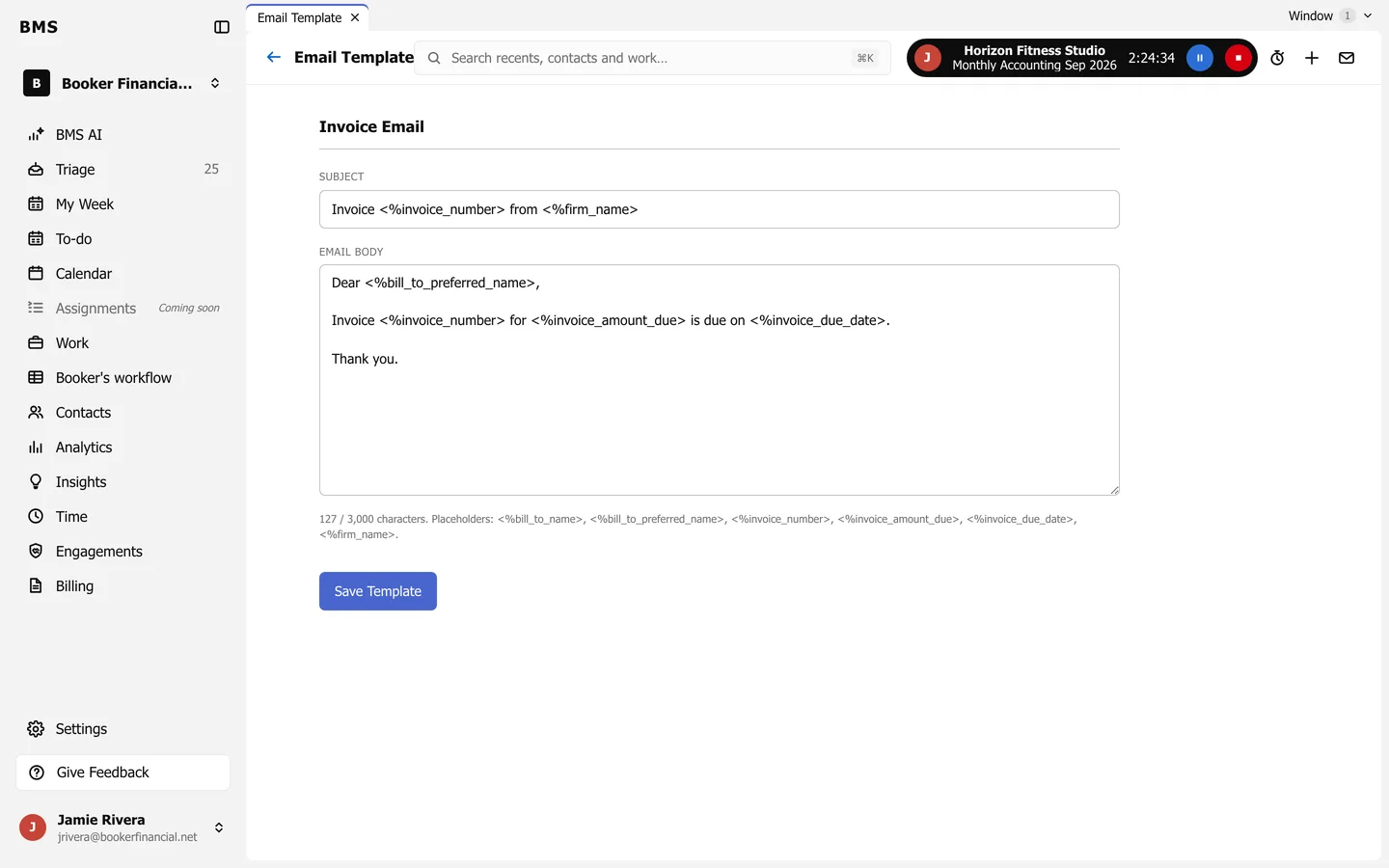Open the Analytics page

[123, 448]
